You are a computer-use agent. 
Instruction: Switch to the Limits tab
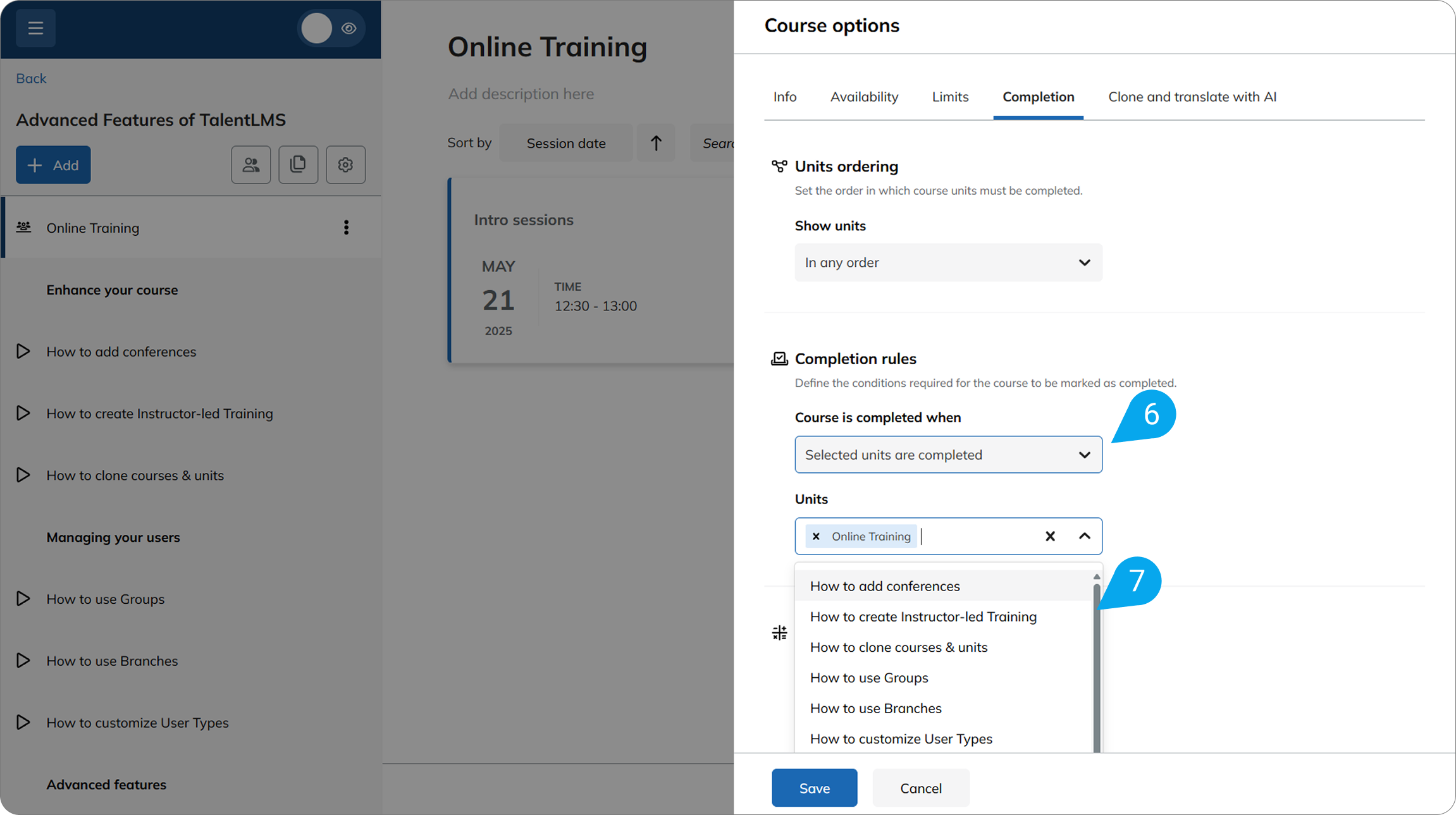(950, 97)
